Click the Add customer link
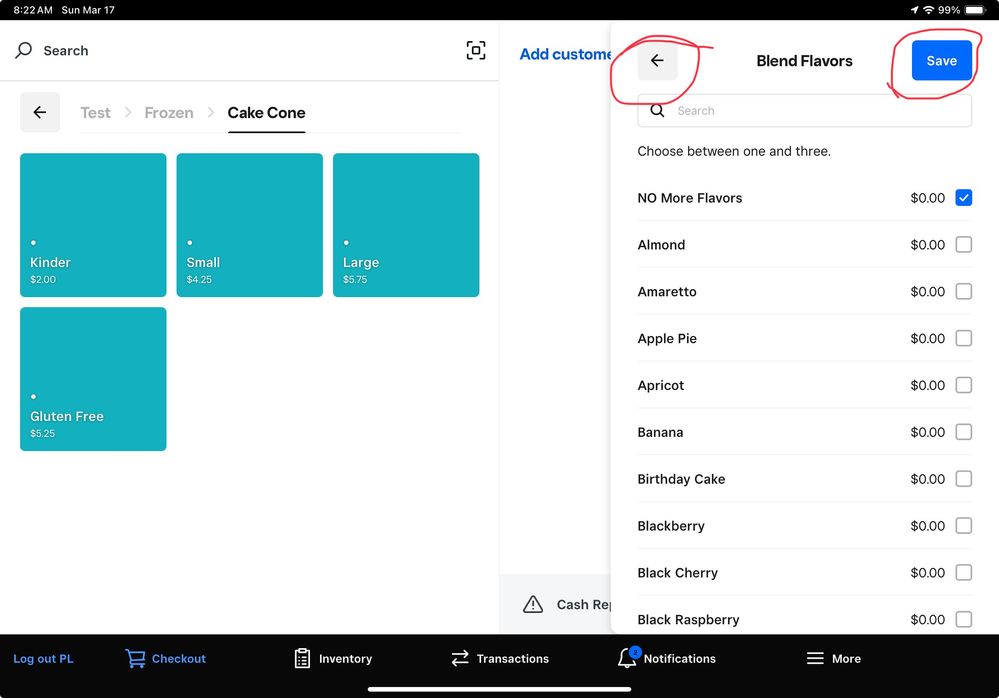This screenshot has height=698, width=999. [x=565, y=55]
